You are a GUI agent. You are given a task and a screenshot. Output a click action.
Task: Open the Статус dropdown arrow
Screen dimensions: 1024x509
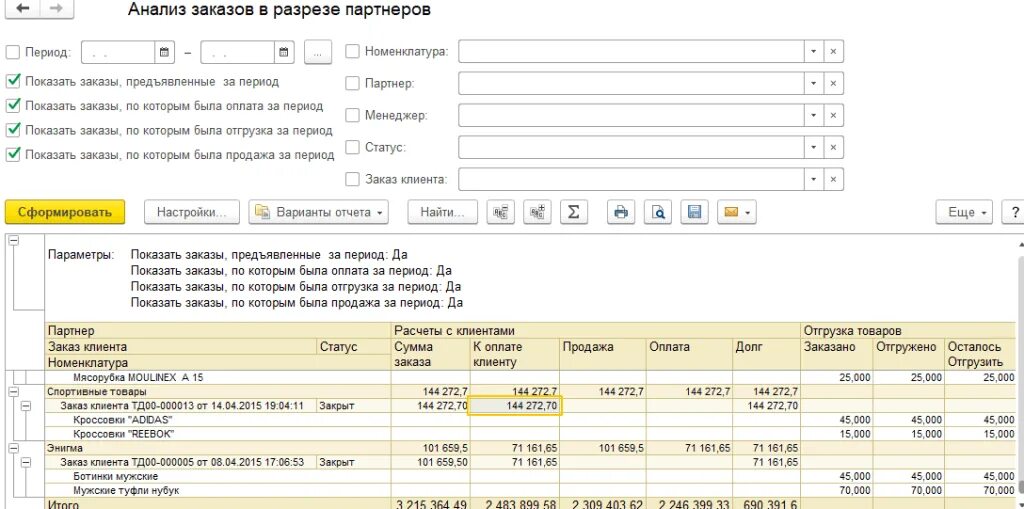click(814, 148)
